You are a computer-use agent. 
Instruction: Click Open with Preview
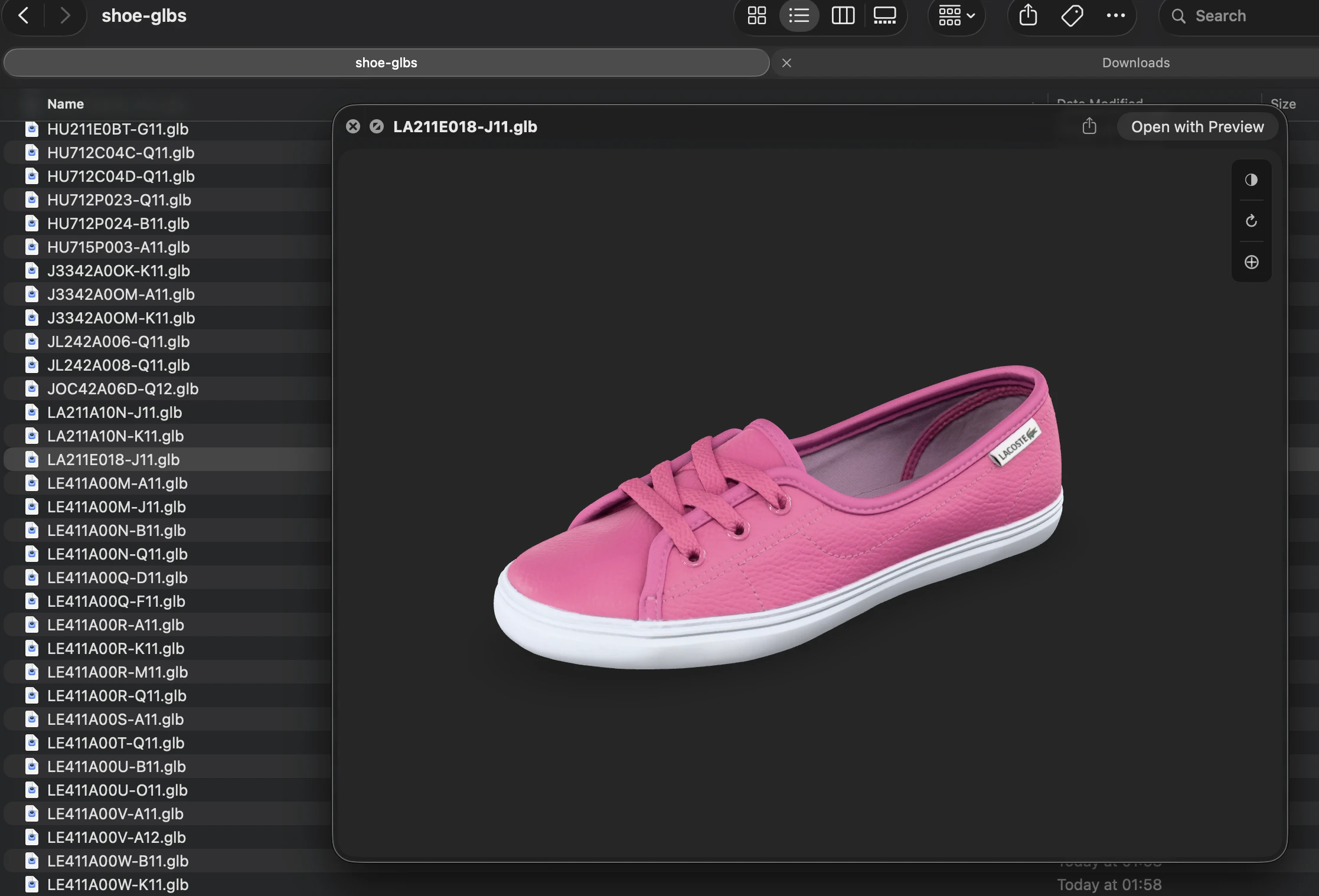click(1197, 127)
